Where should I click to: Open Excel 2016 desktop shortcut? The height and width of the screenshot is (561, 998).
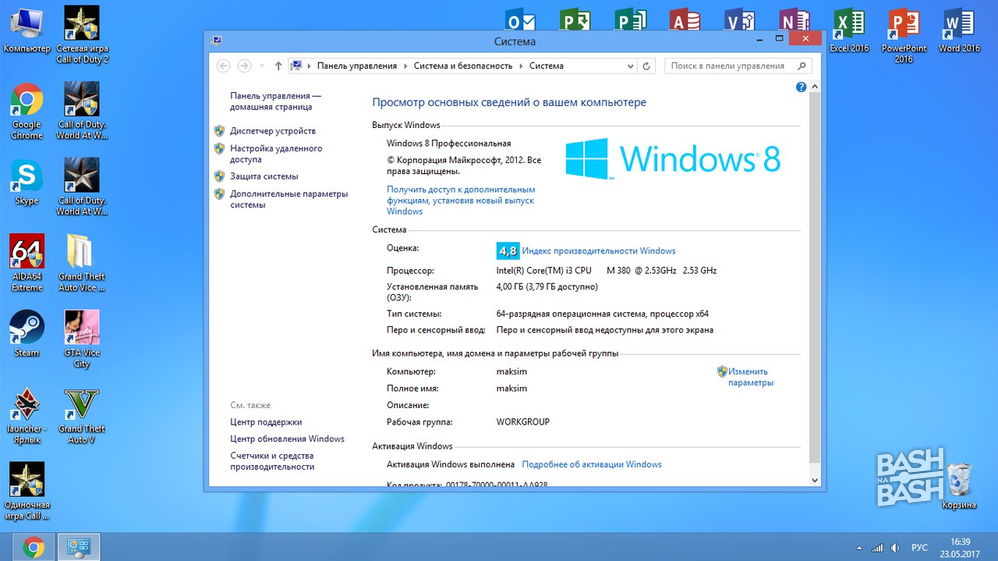(849, 31)
